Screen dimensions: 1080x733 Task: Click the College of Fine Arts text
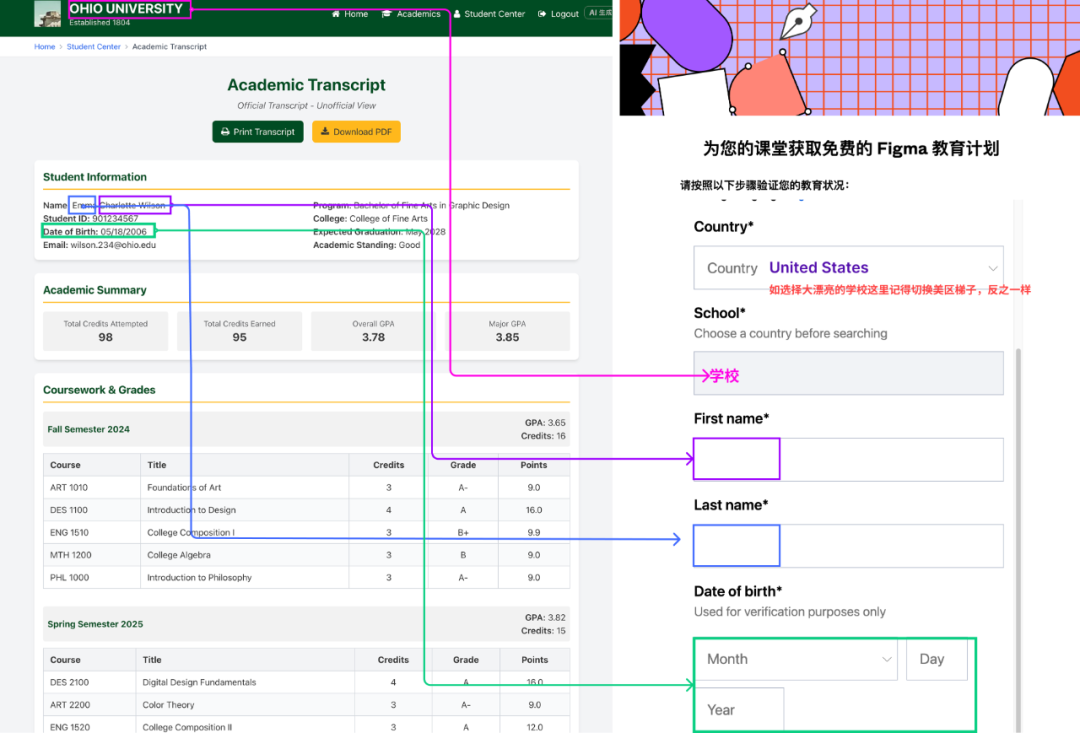click(x=388, y=218)
